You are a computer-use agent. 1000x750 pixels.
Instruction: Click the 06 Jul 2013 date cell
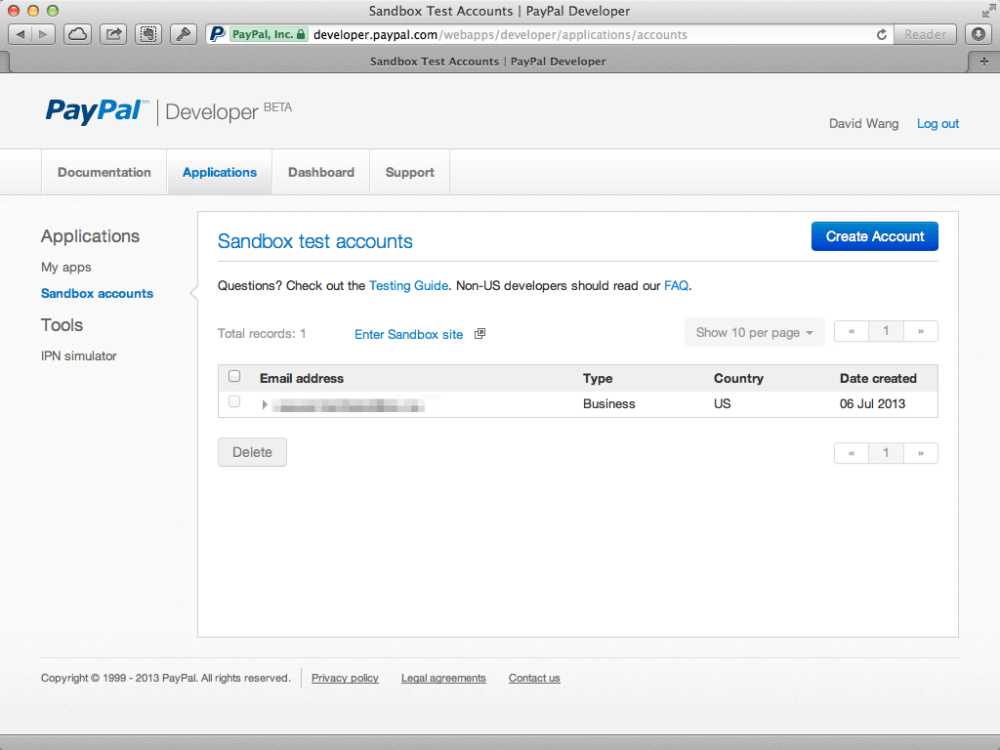pos(872,404)
